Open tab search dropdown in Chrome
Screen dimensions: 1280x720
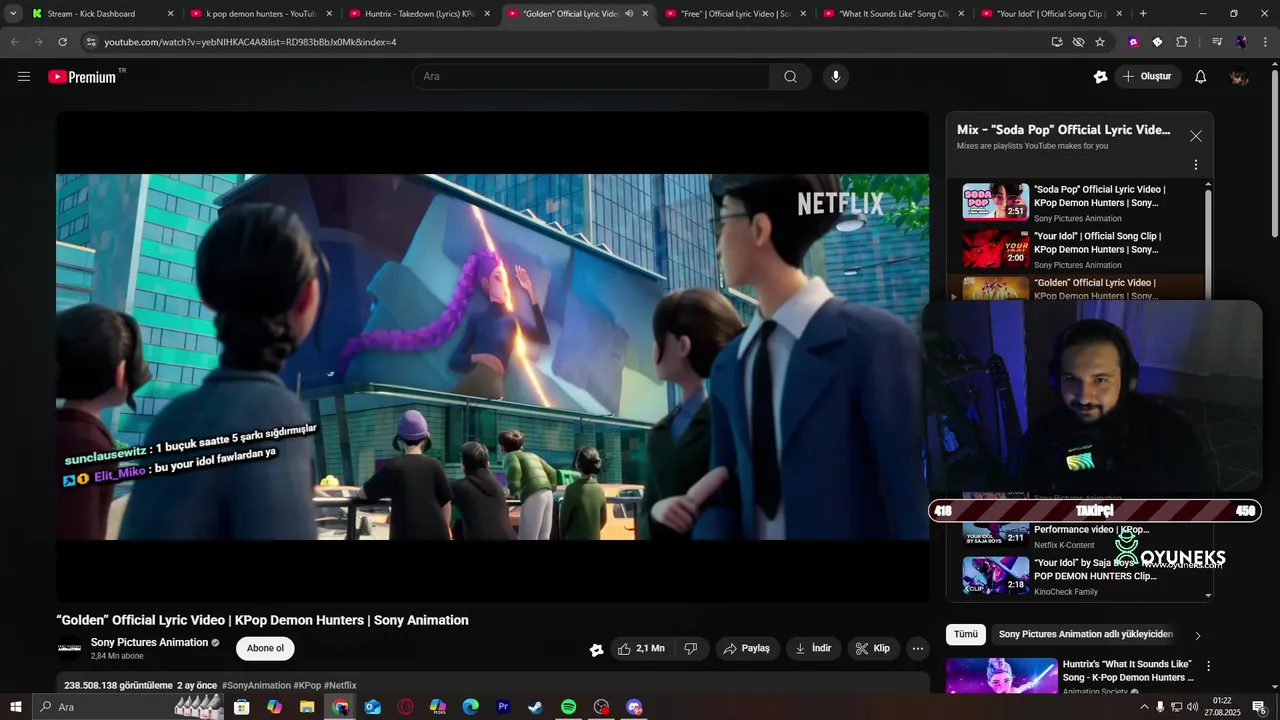coord(13,14)
